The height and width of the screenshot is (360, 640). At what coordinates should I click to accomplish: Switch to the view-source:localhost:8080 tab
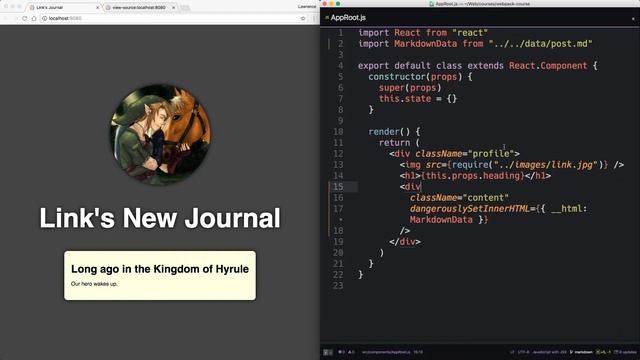tap(140, 7)
